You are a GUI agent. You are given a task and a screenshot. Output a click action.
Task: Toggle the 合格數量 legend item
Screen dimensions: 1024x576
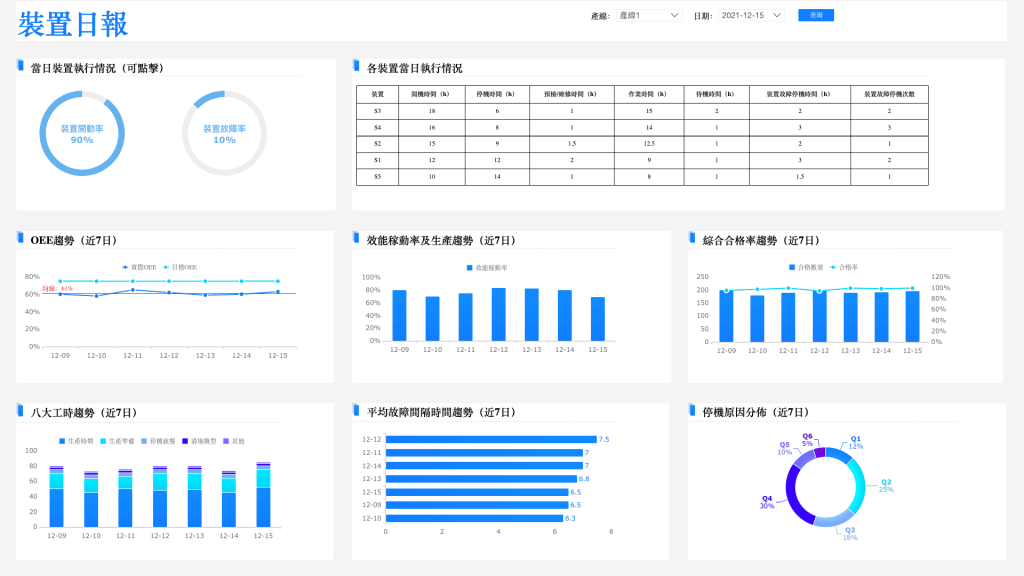tap(806, 267)
